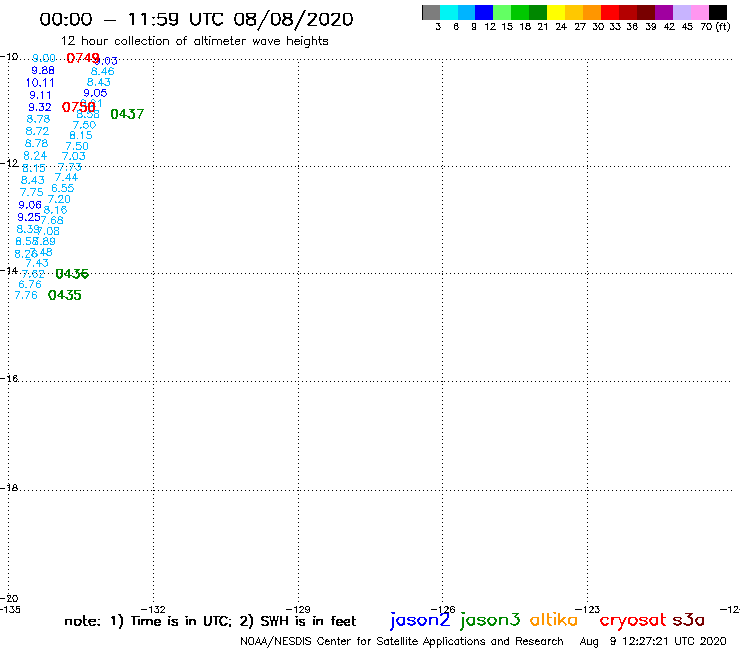Click the longitude axis label "-129"
The image size is (740, 650).
(298, 609)
